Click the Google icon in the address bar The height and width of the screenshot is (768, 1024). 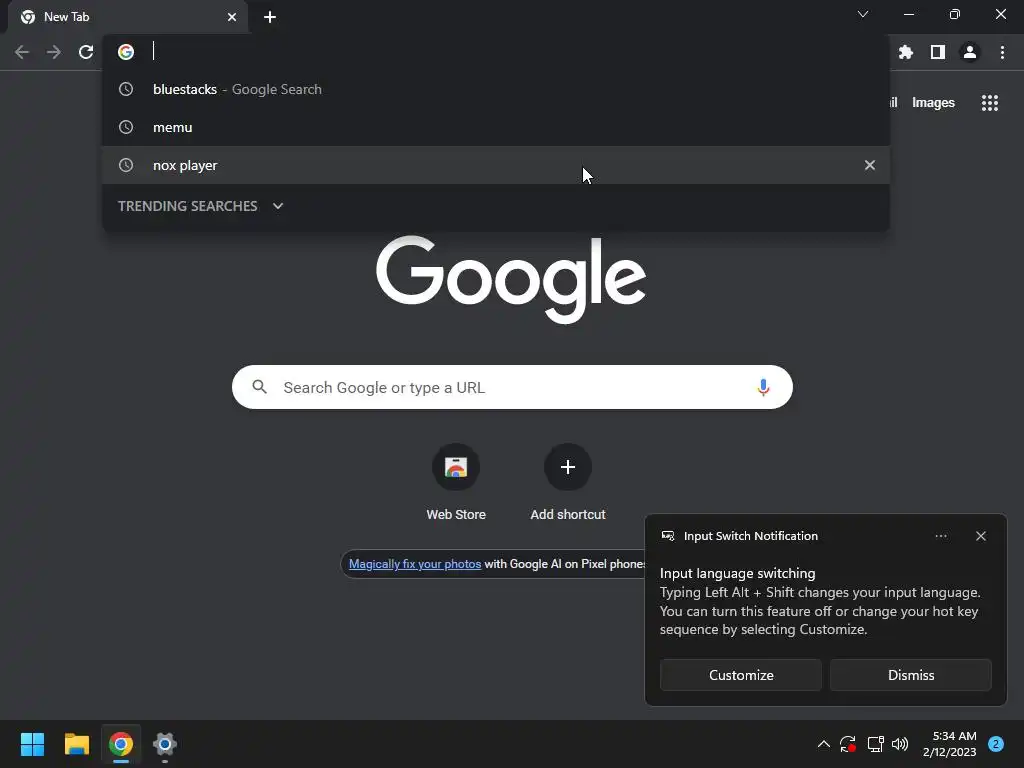click(x=126, y=52)
